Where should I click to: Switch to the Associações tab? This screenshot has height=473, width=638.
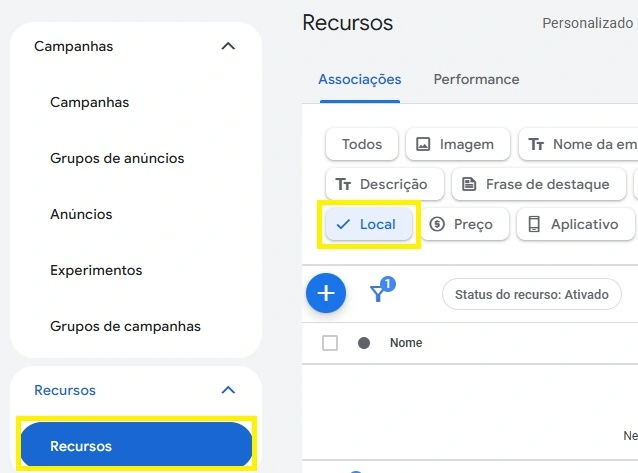pyautogui.click(x=360, y=79)
